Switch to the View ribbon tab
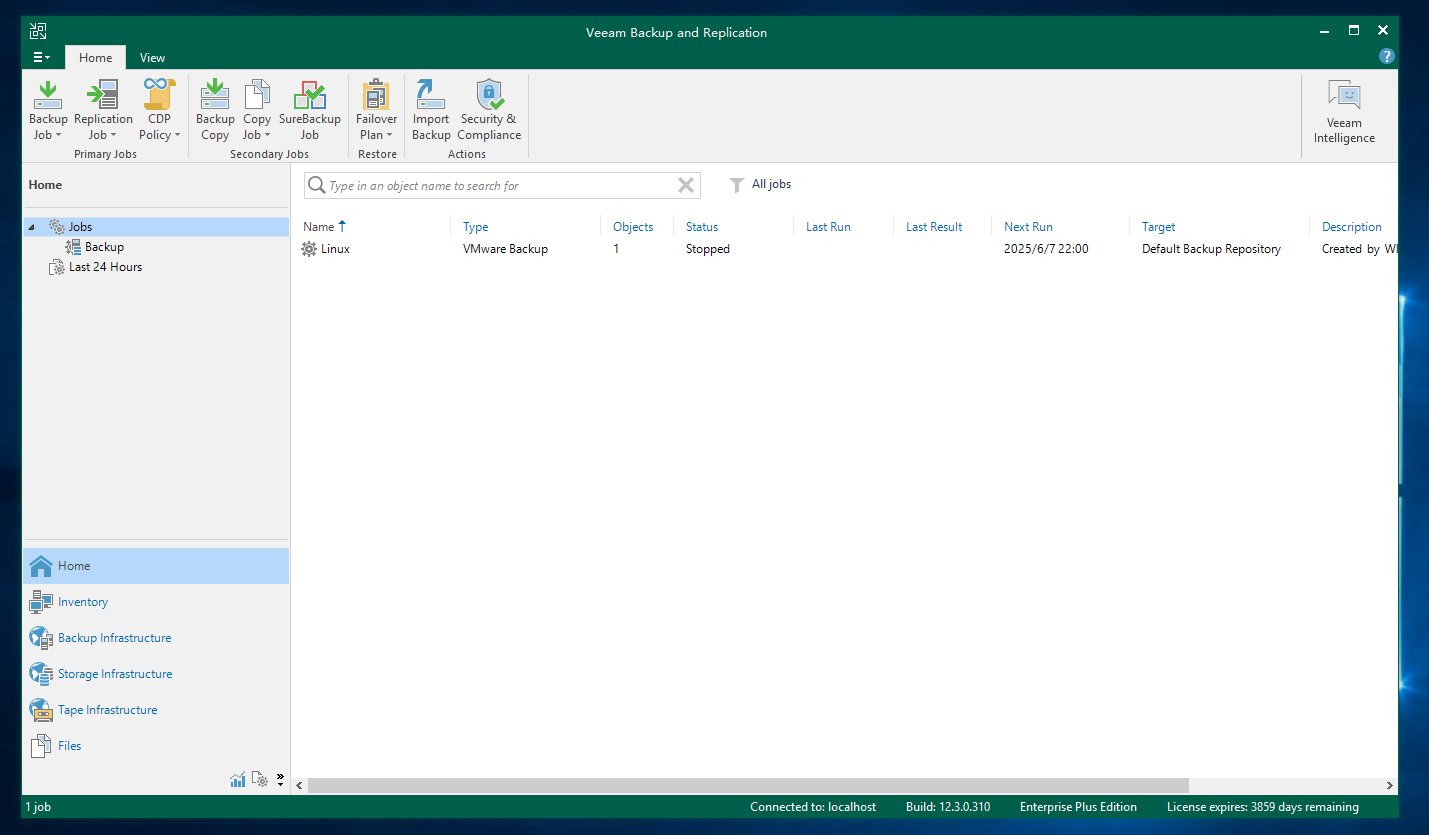The image size is (1429, 835). click(152, 57)
